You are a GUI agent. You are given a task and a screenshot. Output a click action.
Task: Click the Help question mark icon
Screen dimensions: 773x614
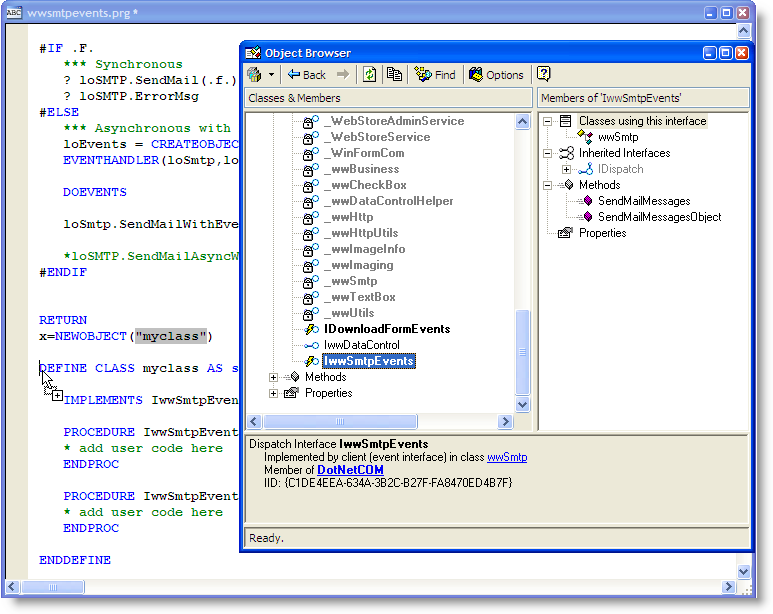544,75
